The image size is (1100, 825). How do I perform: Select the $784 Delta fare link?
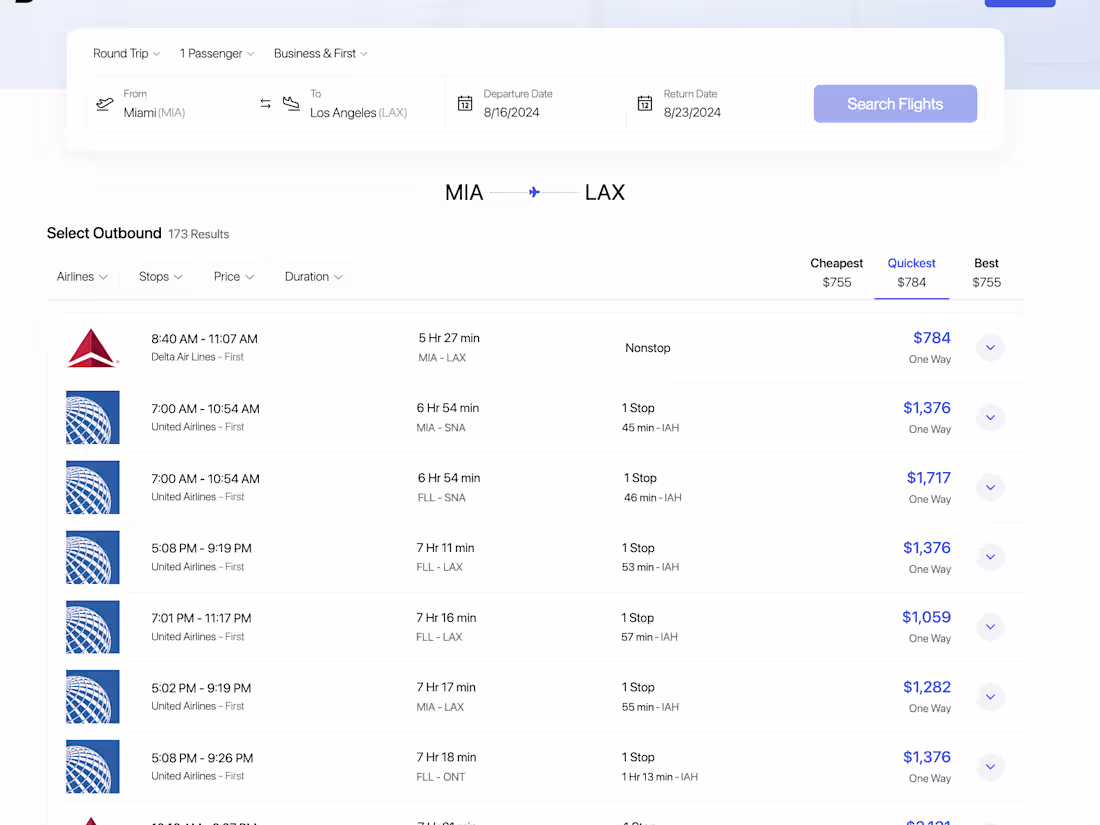932,338
